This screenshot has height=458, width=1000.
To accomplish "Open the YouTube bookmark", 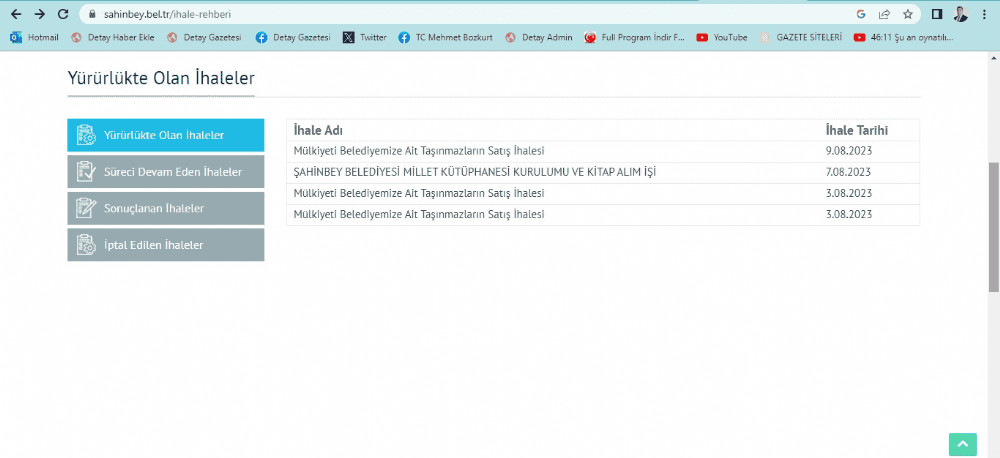I will point(722,38).
